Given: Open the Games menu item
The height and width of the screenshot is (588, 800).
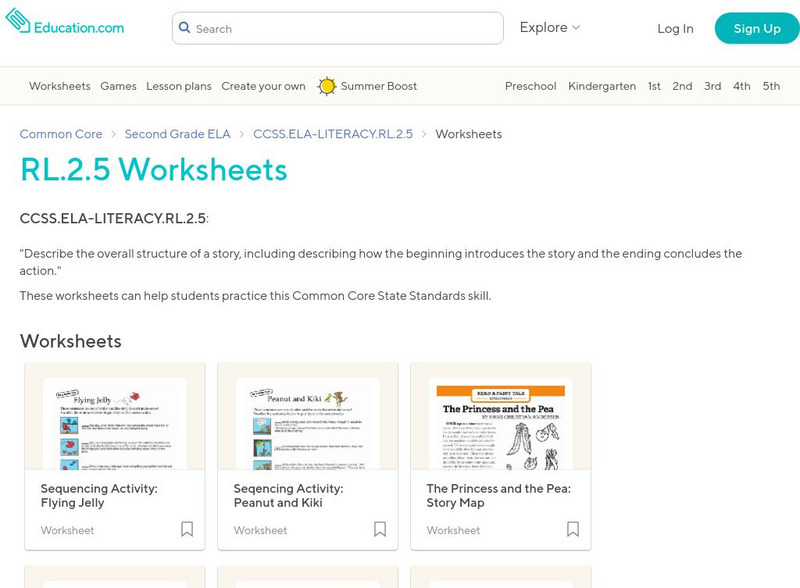Looking at the screenshot, I should tap(118, 86).
